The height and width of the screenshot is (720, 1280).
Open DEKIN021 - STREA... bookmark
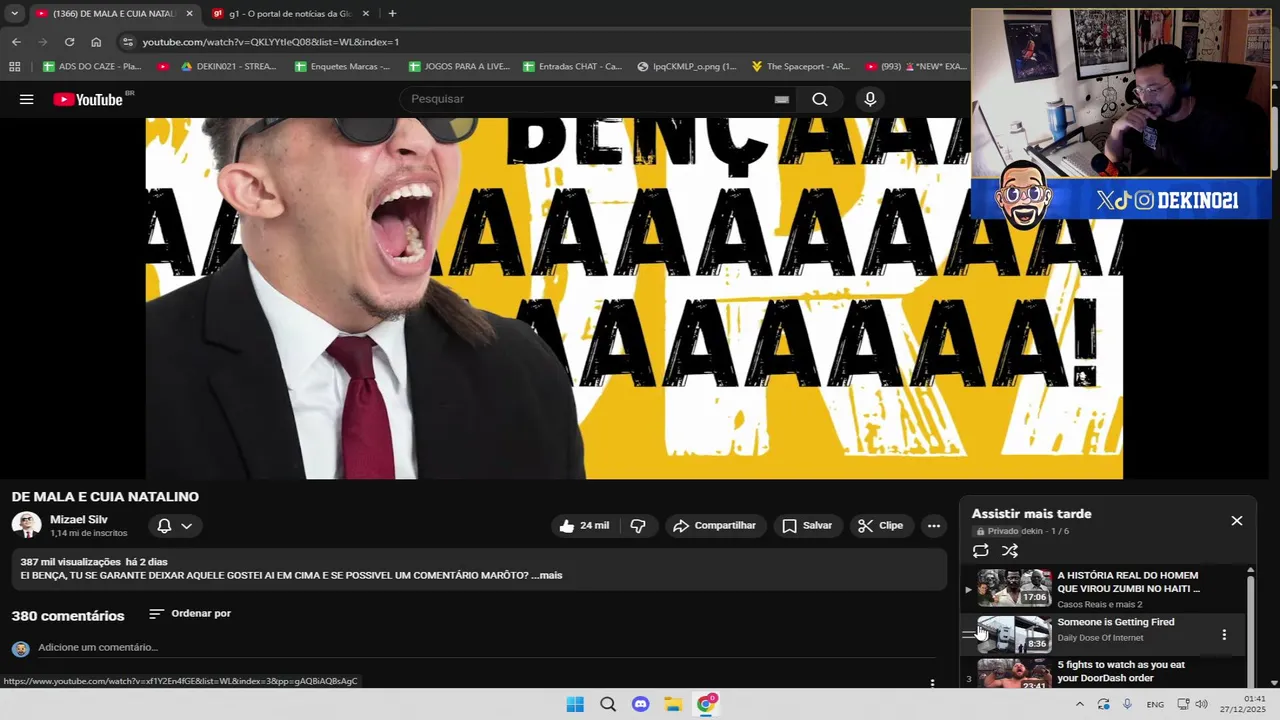pyautogui.click(x=229, y=67)
